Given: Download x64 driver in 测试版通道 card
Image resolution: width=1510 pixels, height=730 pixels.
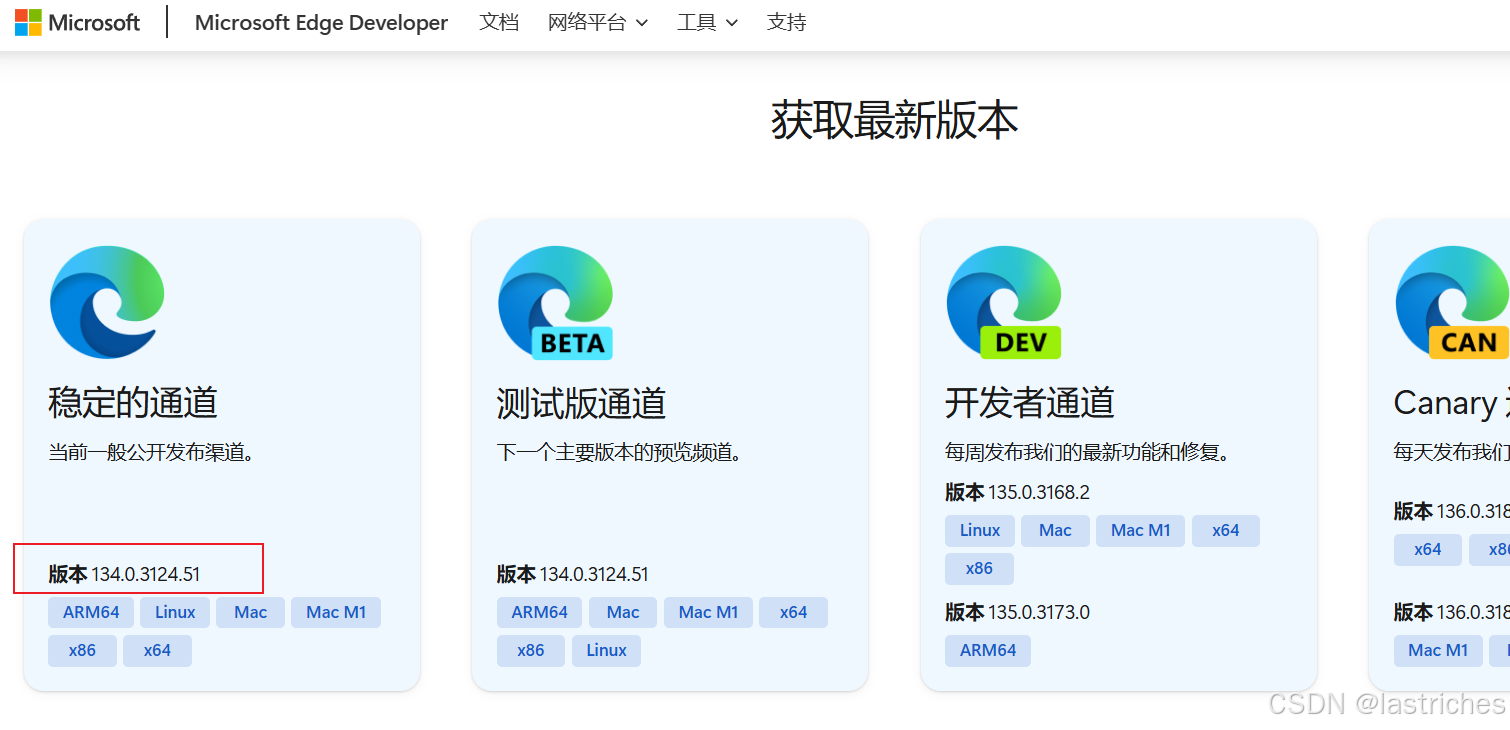Looking at the screenshot, I should [x=794, y=612].
